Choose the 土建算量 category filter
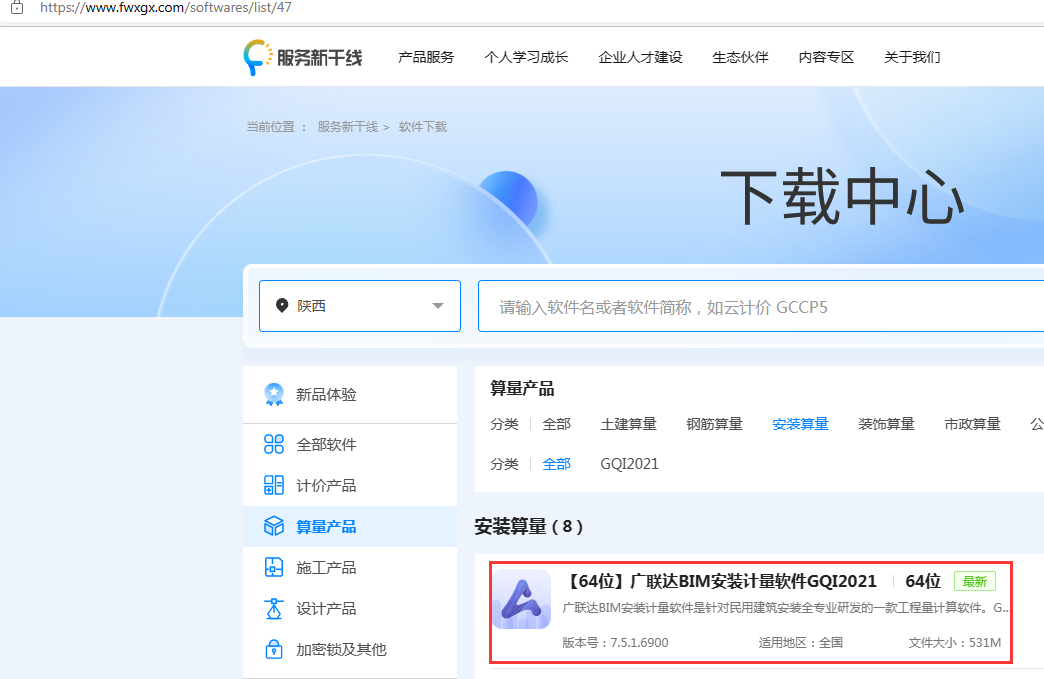The image size is (1044, 679). (629, 424)
